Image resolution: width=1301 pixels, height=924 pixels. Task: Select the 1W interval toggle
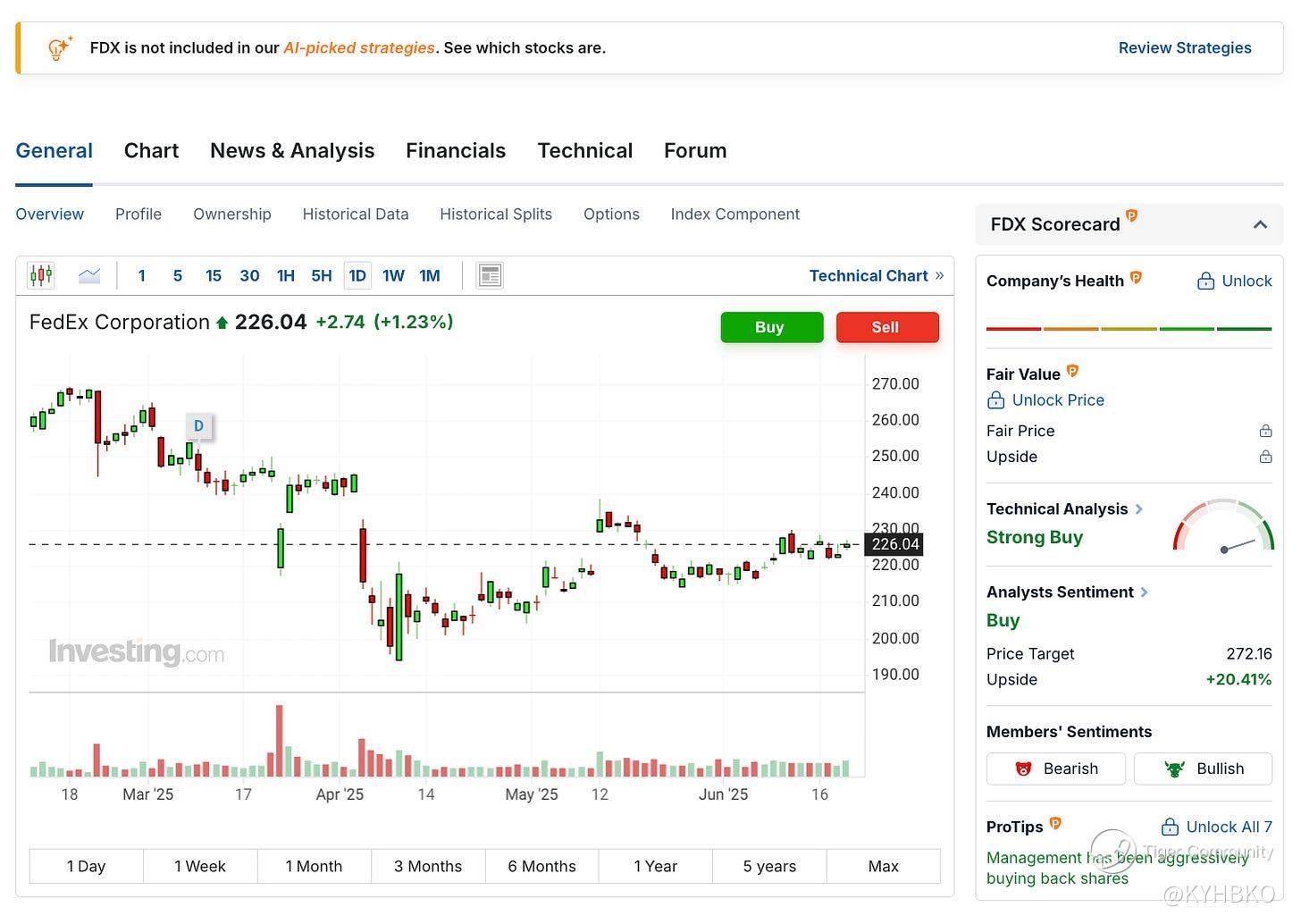393,276
